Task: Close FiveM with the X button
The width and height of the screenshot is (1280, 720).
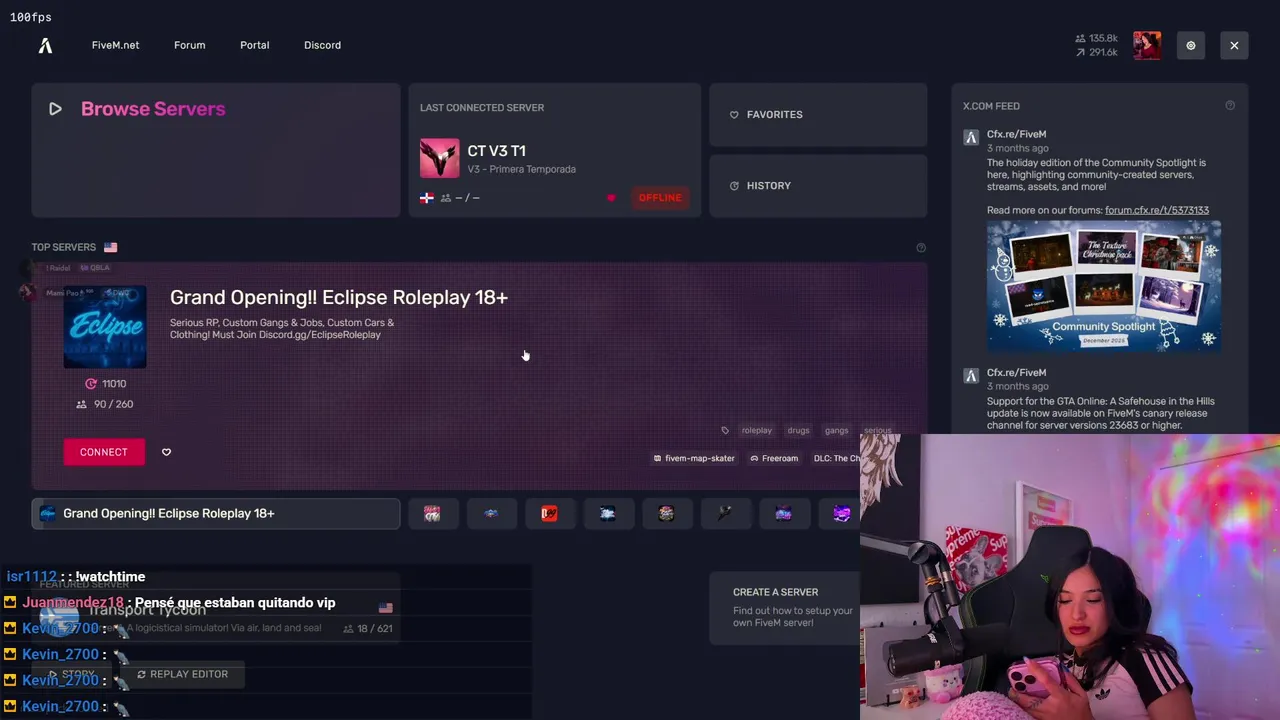Action: point(1234,45)
